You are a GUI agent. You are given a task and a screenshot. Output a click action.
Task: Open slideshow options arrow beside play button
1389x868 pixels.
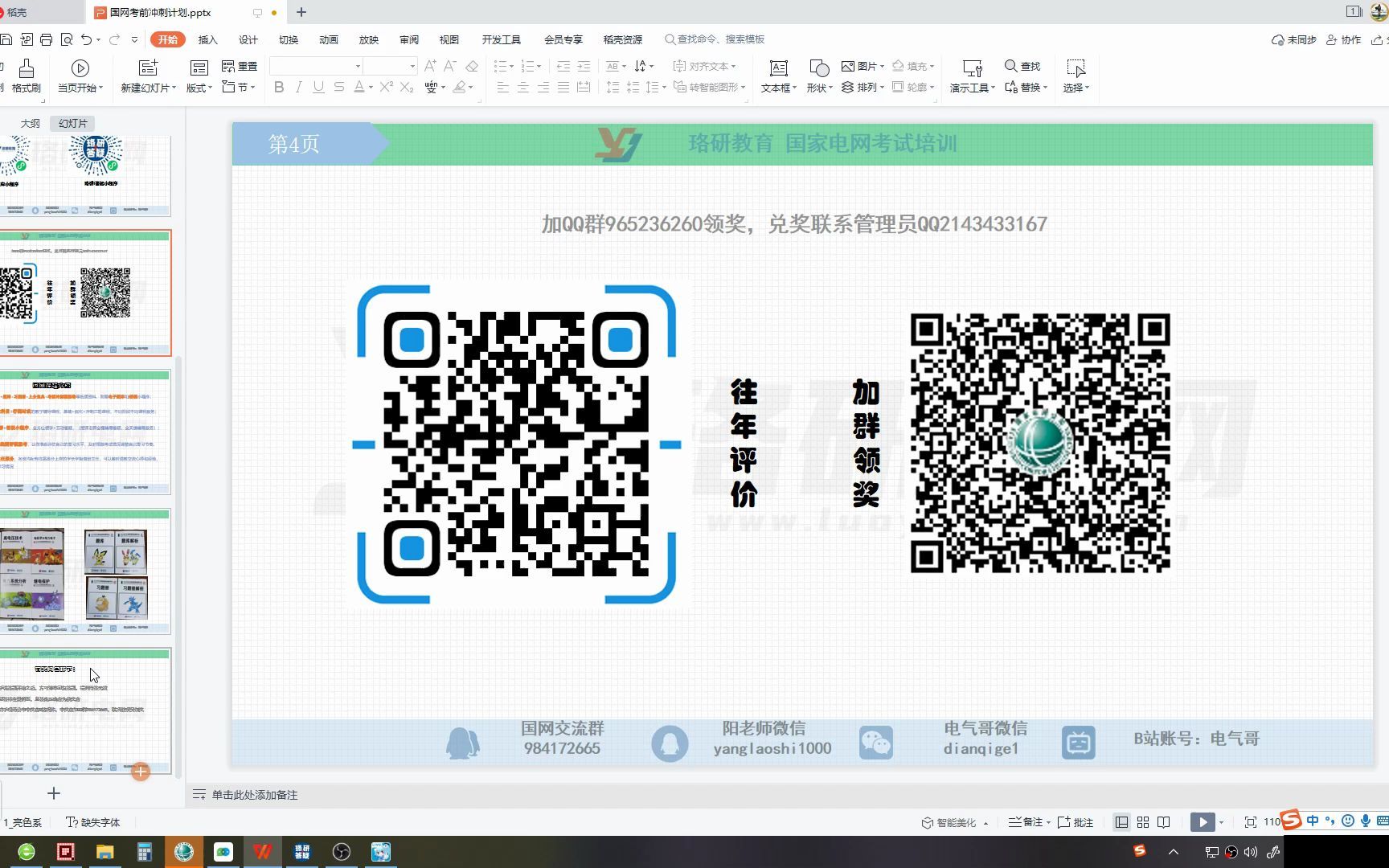[1221, 822]
